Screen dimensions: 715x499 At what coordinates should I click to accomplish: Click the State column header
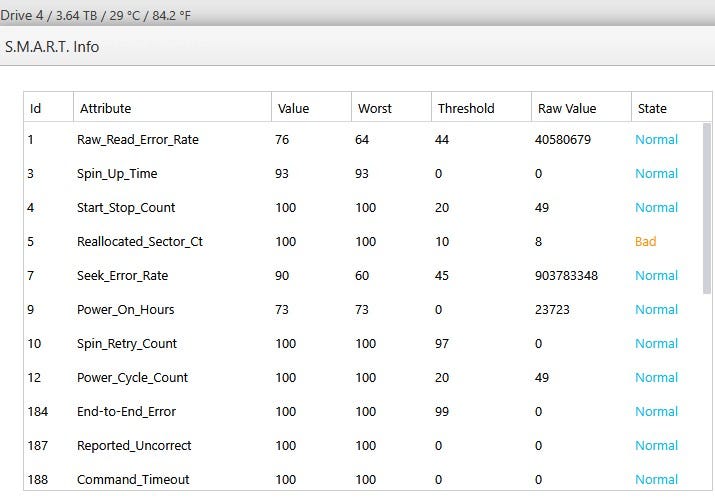point(651,108)
